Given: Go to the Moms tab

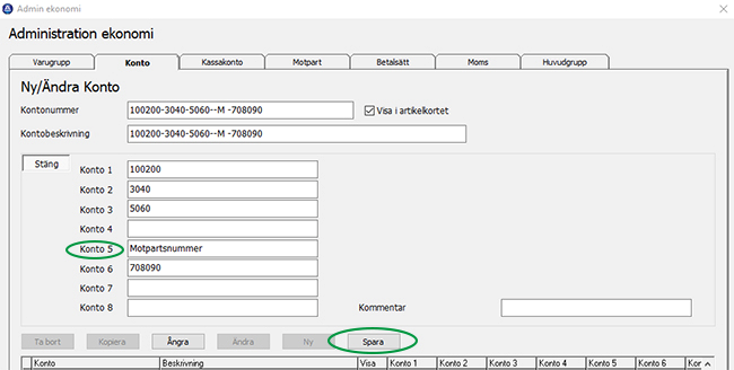Looking at the screenshot, I should click(x=478, y=62).
